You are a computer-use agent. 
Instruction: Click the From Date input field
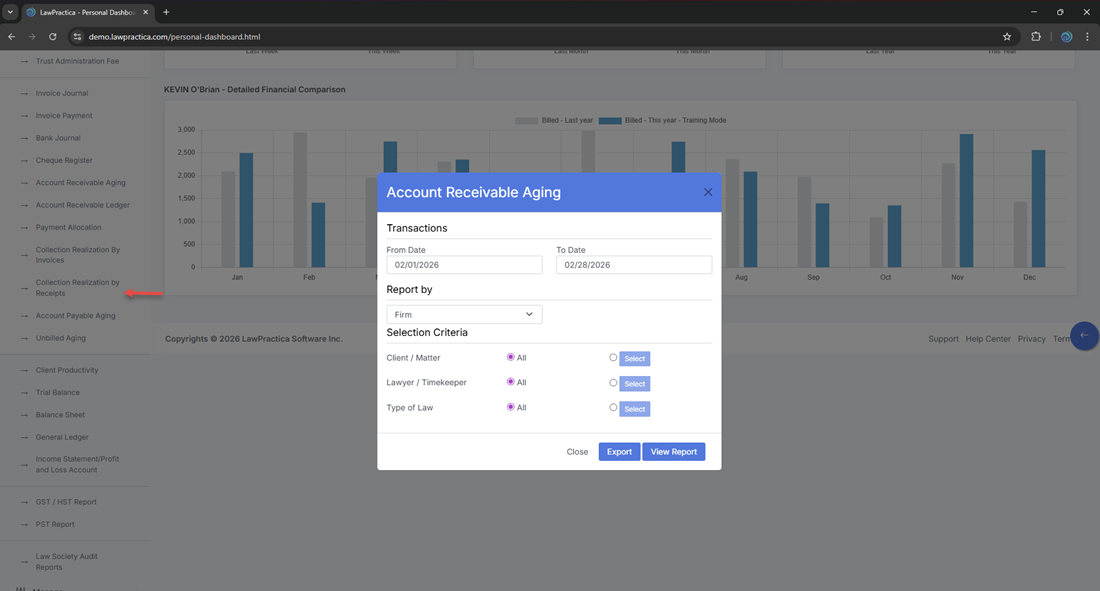(464, 265)
